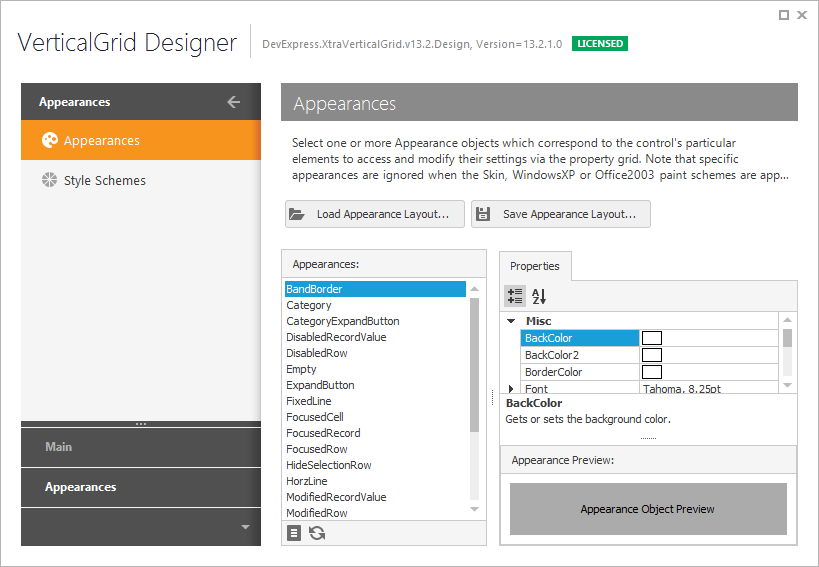Click the LICENSED badge

pyautogui.click(x=600, y=44)
